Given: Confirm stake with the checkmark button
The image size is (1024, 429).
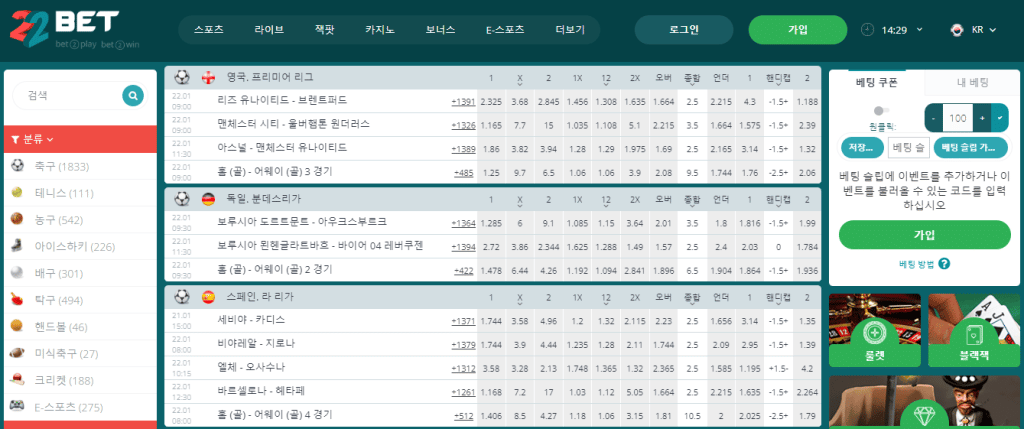Looking at the screenshot, I should point(1000,118).
